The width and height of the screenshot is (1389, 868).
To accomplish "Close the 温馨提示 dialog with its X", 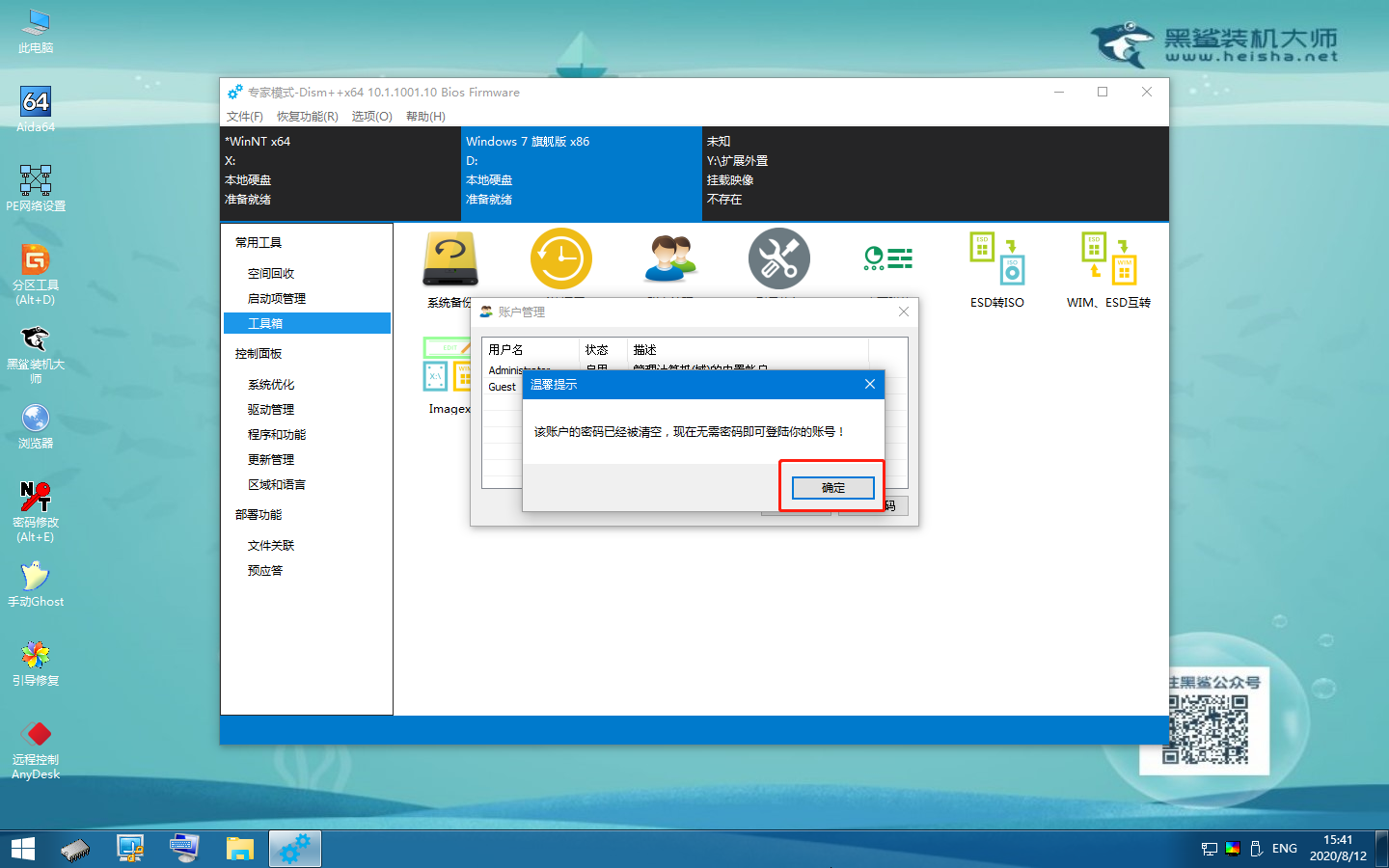I will (x=869, y=384).
